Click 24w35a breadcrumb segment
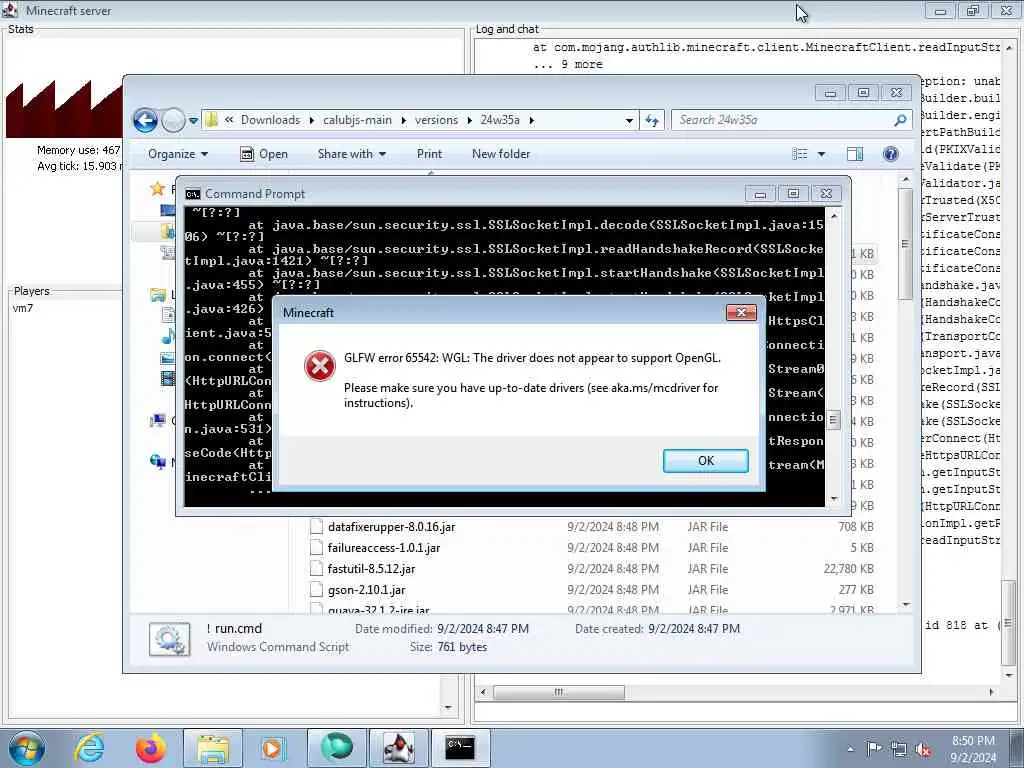The width and height of the screenshot is (1024, 768). [500, 120]
